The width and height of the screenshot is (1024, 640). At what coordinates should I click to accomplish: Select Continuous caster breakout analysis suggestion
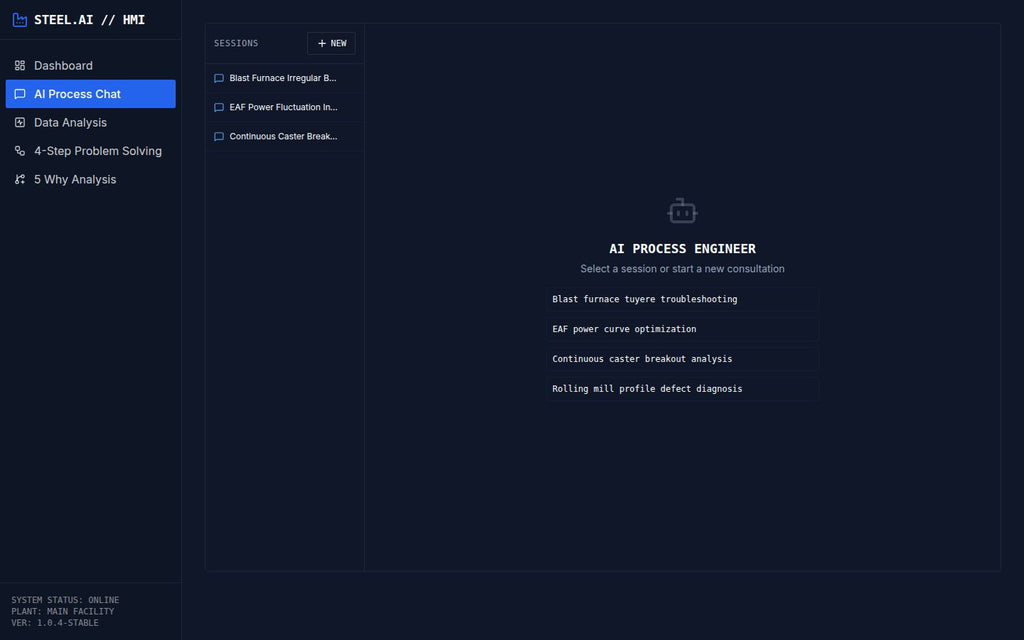pyautogui.click(x=681, y=358)
